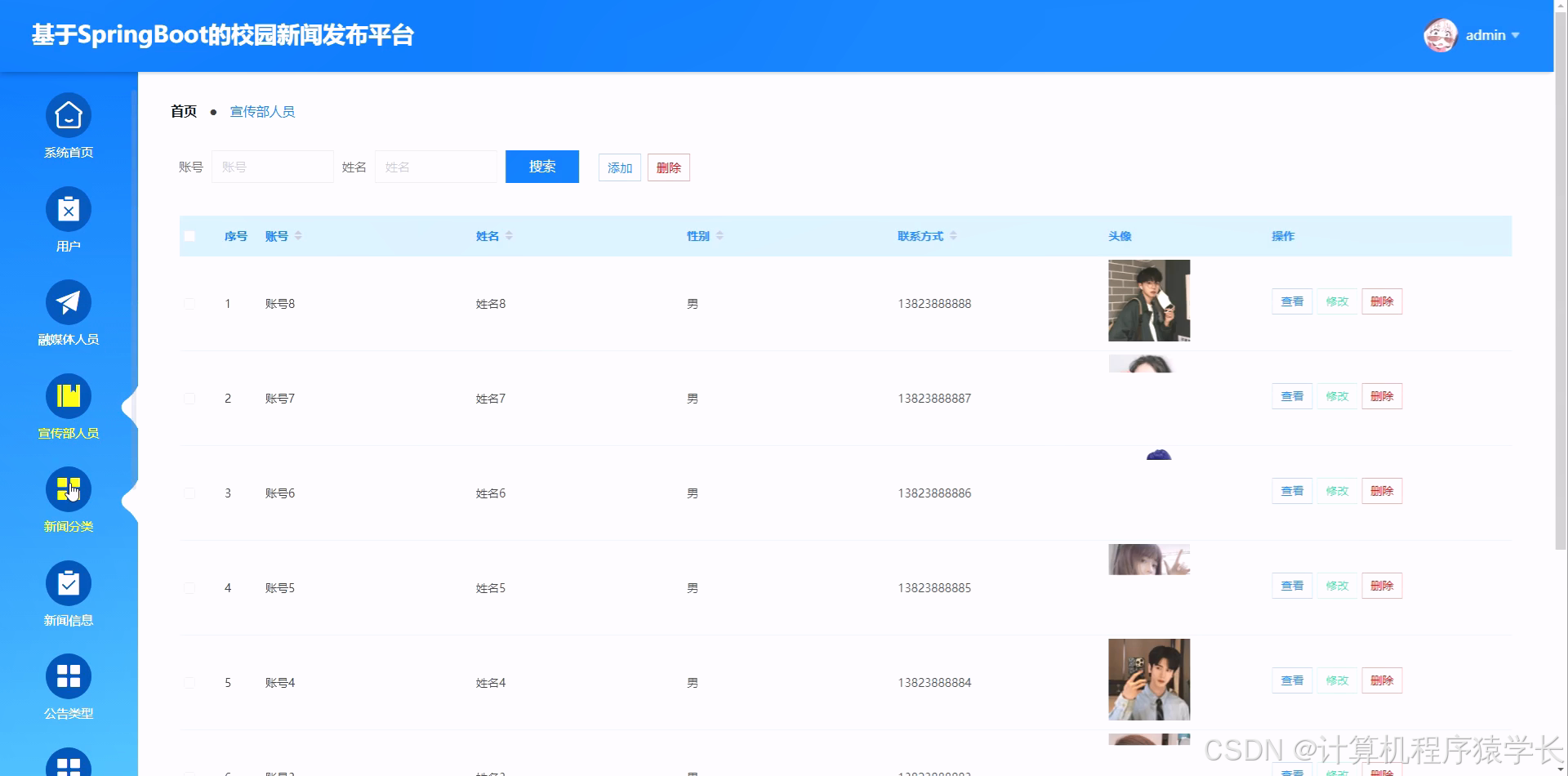Sort table by 姓名 column arrows
This screenshot has width=1568, height=776.
509,236
